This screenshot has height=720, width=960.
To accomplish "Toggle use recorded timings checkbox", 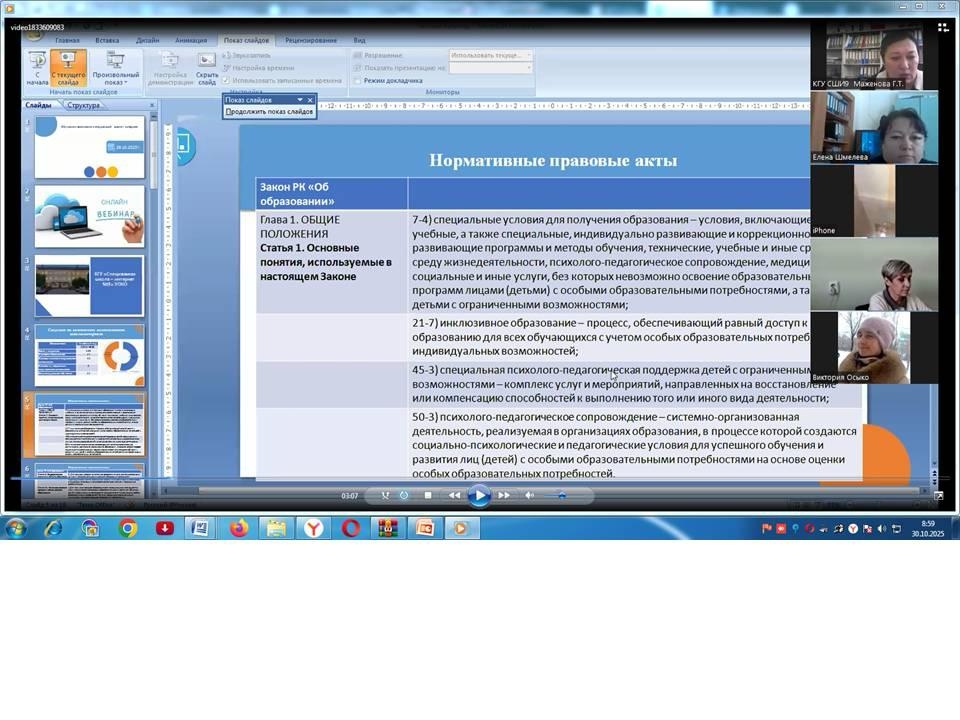I will pyautogui.click(x=226, y=80).
